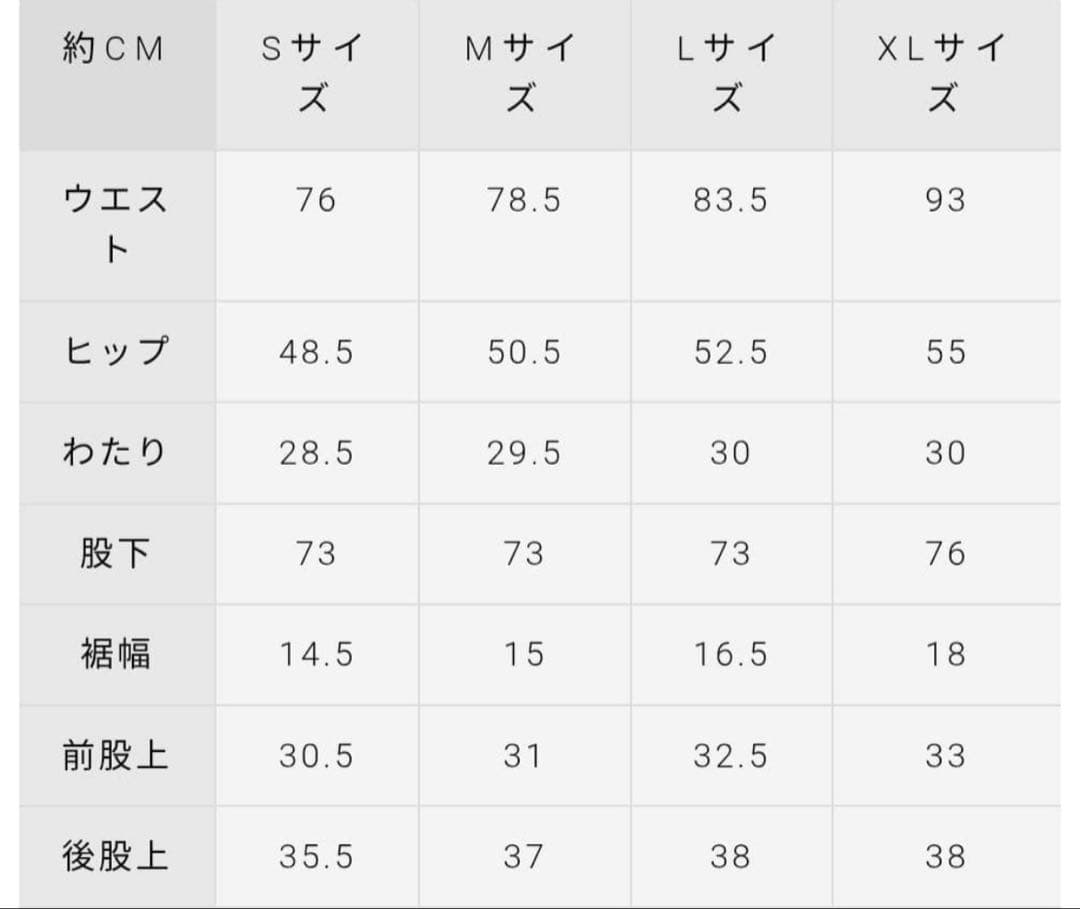This screenshot has width=1080, height=909.
Task: Select the ウエスト row label
Action: [115, 224]
